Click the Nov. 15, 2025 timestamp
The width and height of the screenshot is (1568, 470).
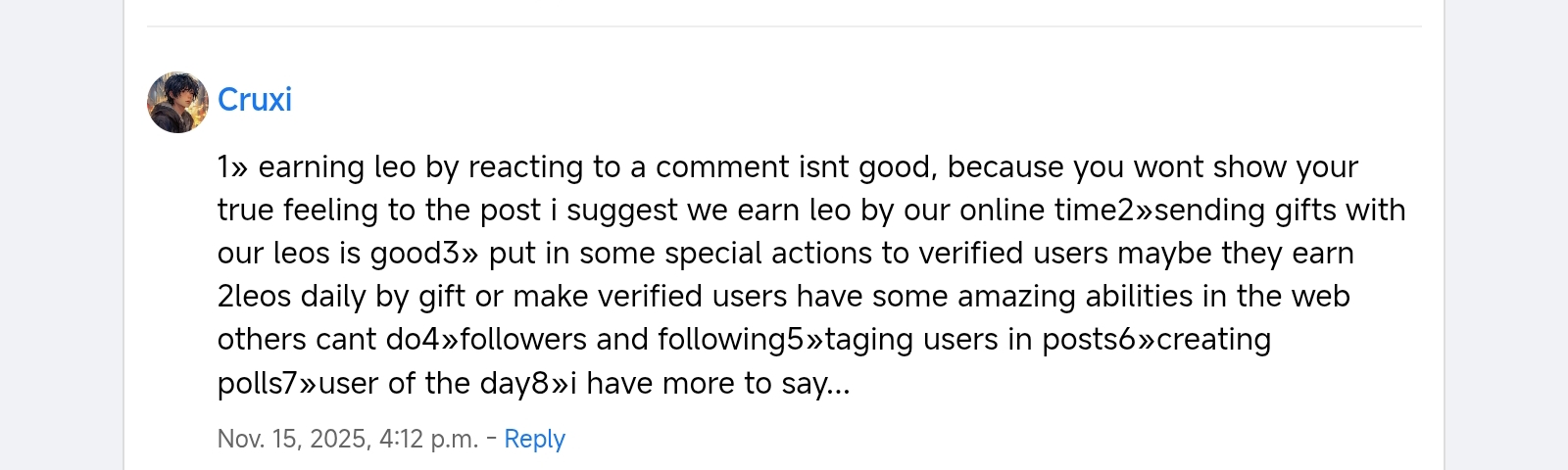(294, 439)
